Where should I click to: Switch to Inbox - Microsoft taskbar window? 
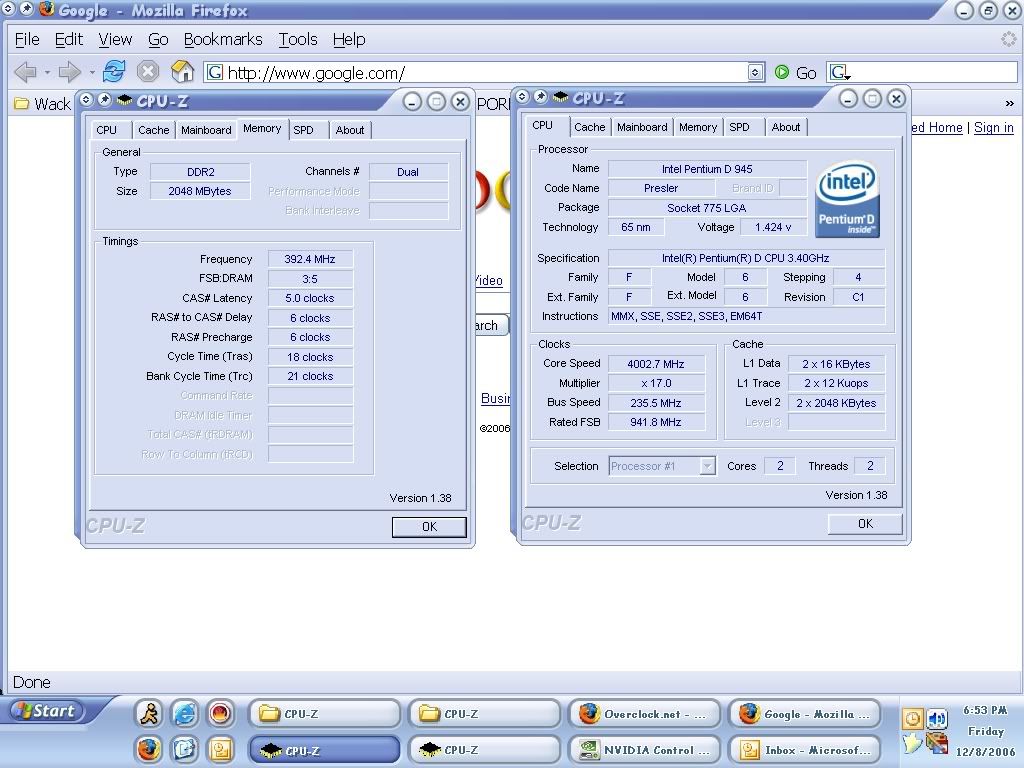pos(805,750)
